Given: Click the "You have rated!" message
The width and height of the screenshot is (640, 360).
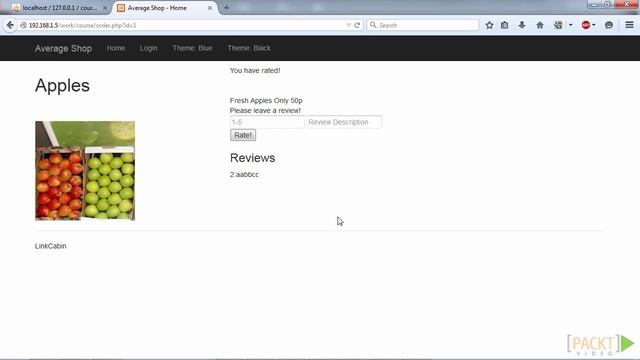Looking at the screenshot, I should pos(255,71).
